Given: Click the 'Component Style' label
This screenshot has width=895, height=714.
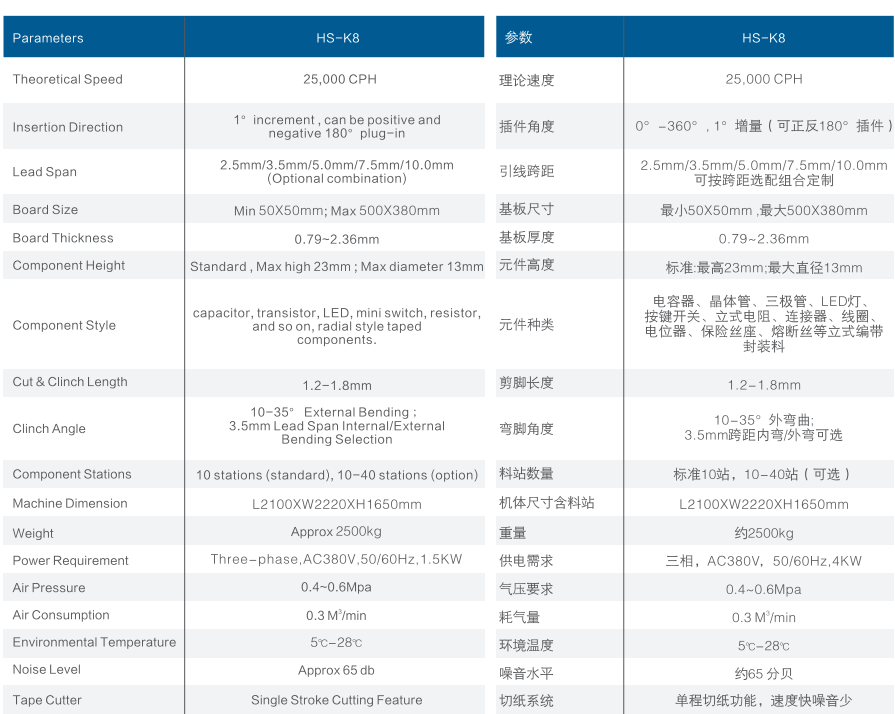Looking at the screenshot, I should pyautogui.click(x=64, y=325).
